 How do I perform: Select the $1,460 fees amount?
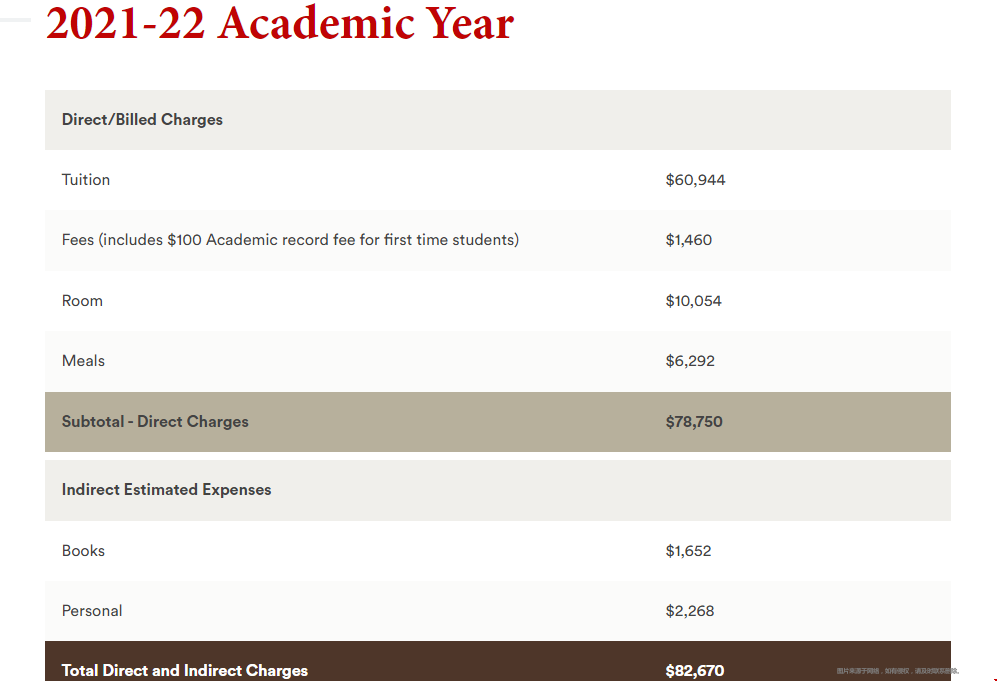[689, 240]
